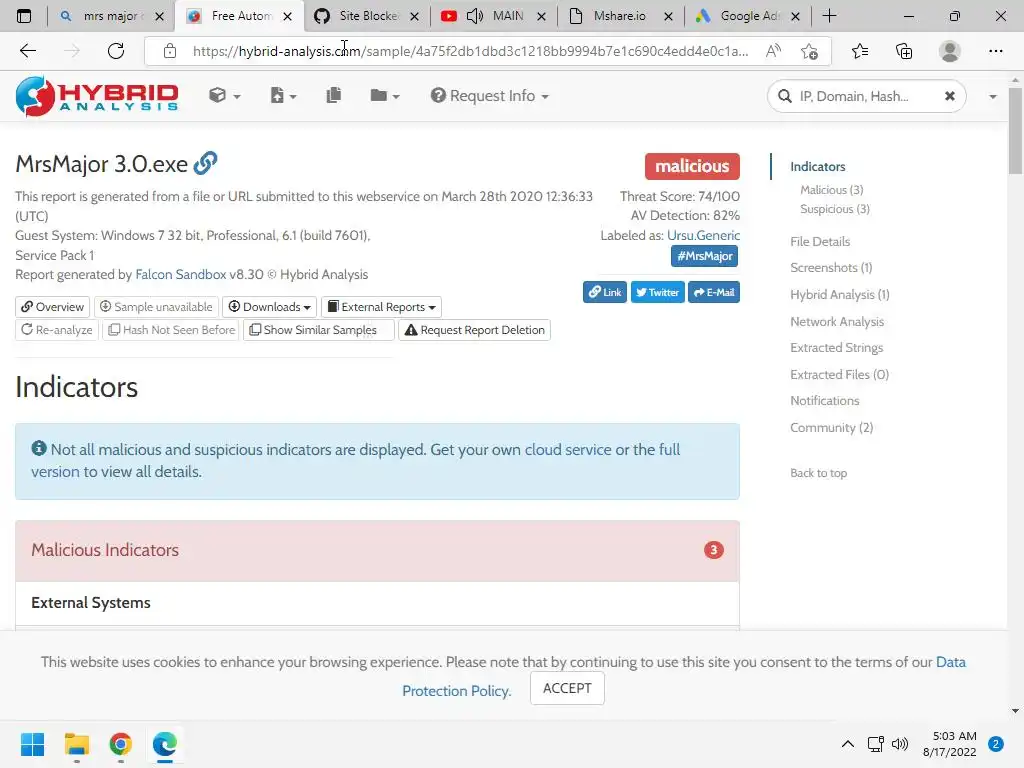1024x768 pixels.
Task: Jump to Indicators in sidebar navigation
Action: pyautogui.click(x=818, y=167)
